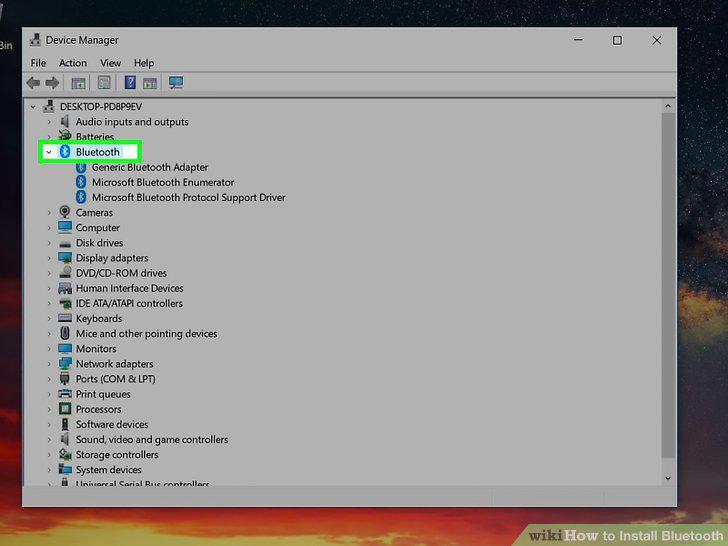Open the File menu

tap(38, 63)
